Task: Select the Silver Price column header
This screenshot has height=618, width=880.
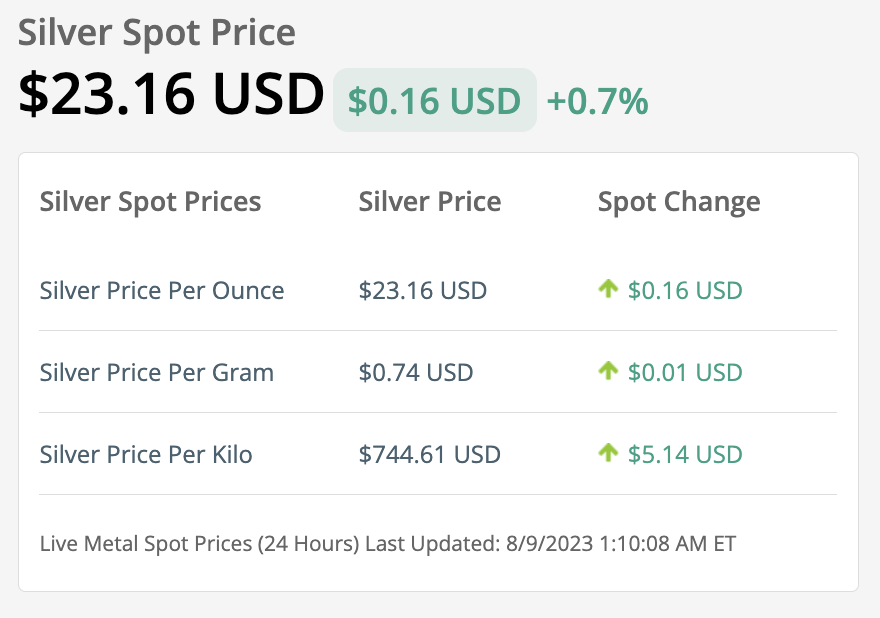Action: point(430,202)
